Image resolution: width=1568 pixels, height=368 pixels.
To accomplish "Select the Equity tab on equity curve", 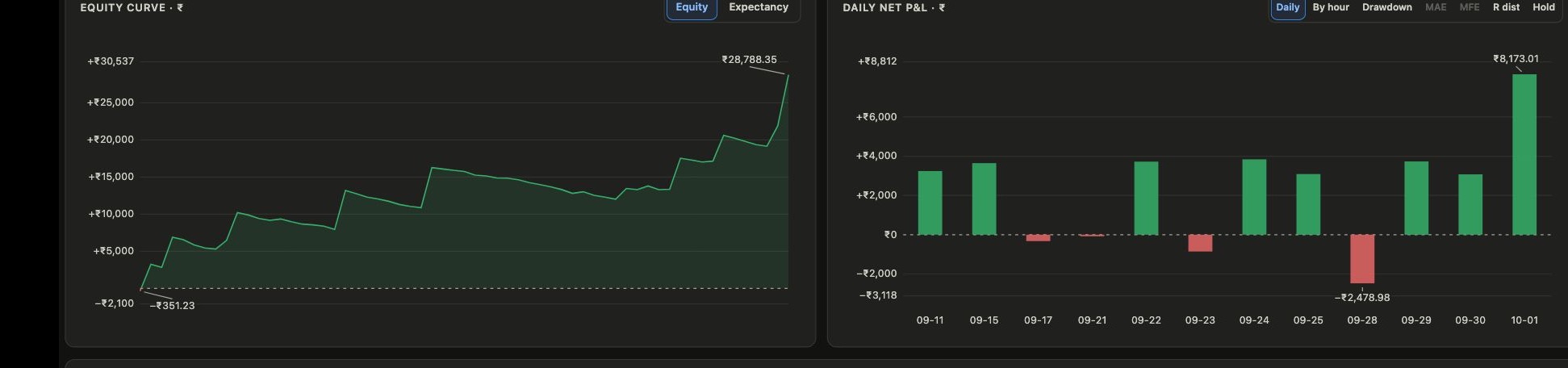I will 692,7.
